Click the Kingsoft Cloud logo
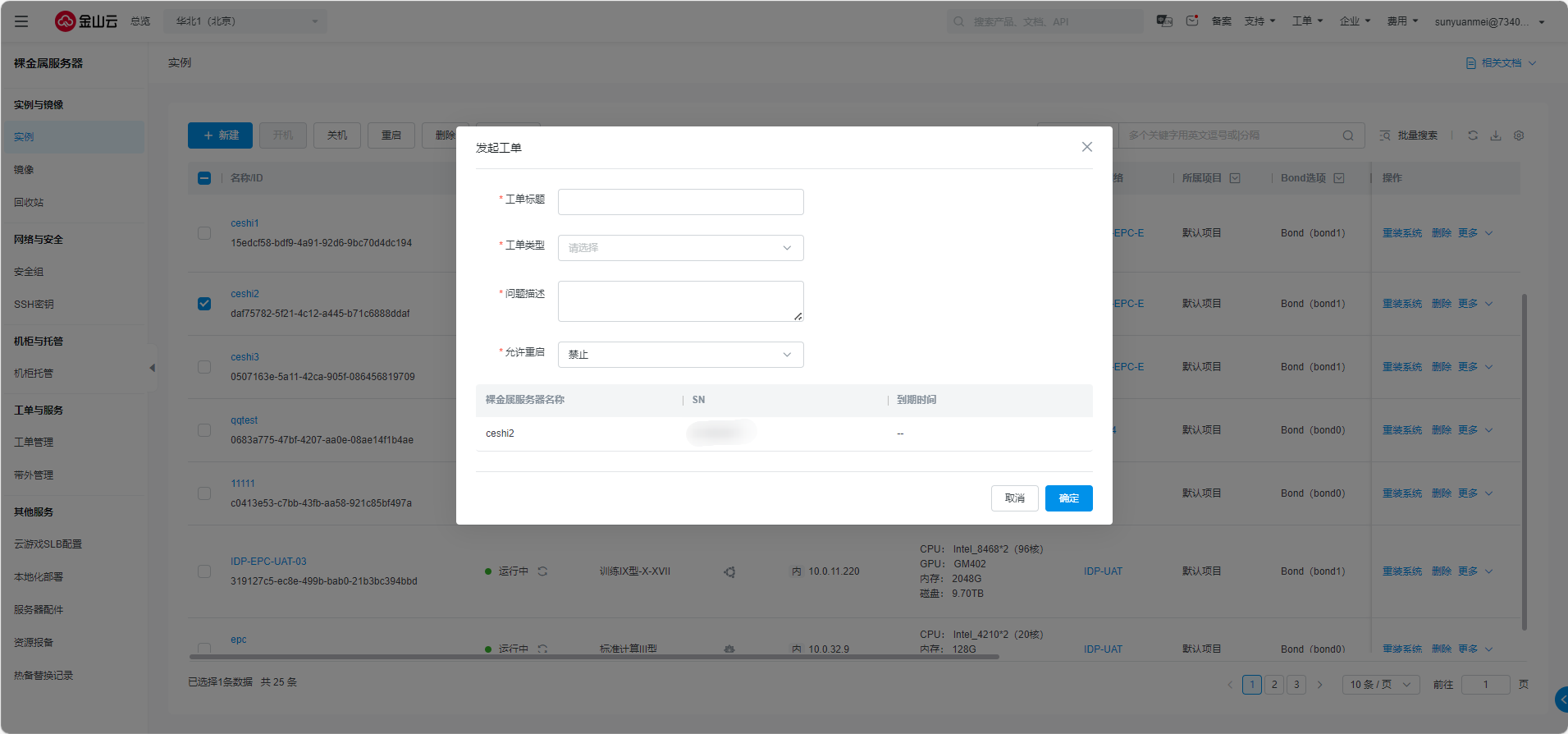1568x734 pixels. tap(86, 21)
